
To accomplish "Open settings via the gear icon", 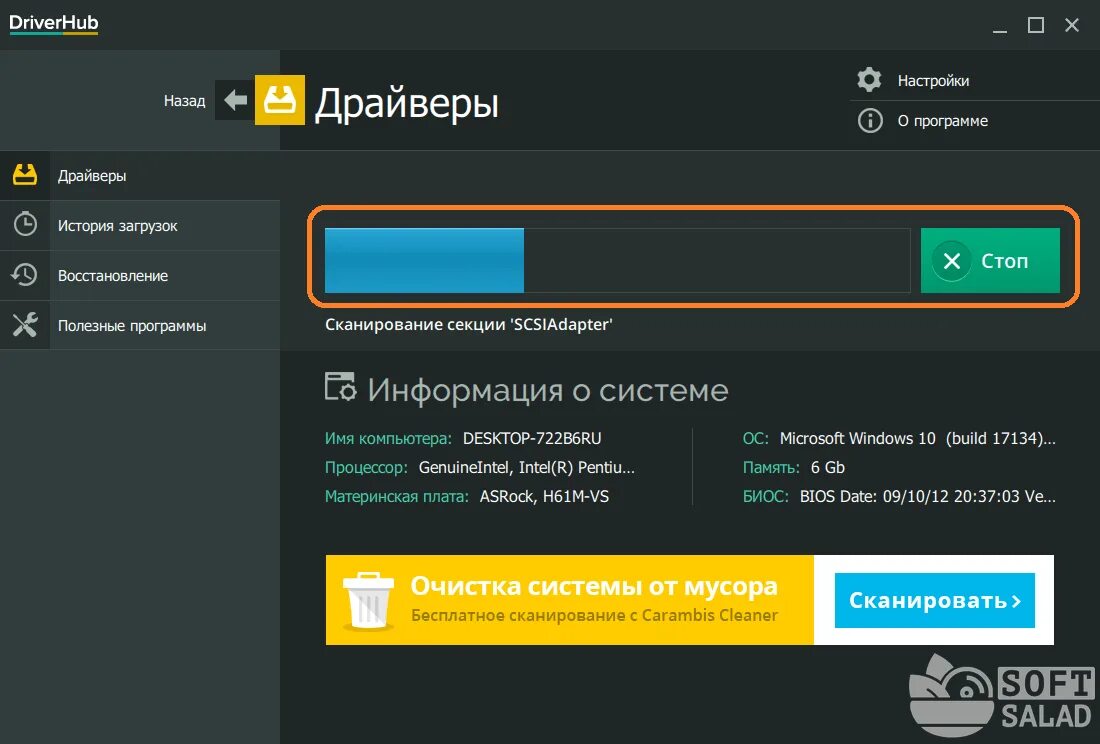I will point(869,80).
